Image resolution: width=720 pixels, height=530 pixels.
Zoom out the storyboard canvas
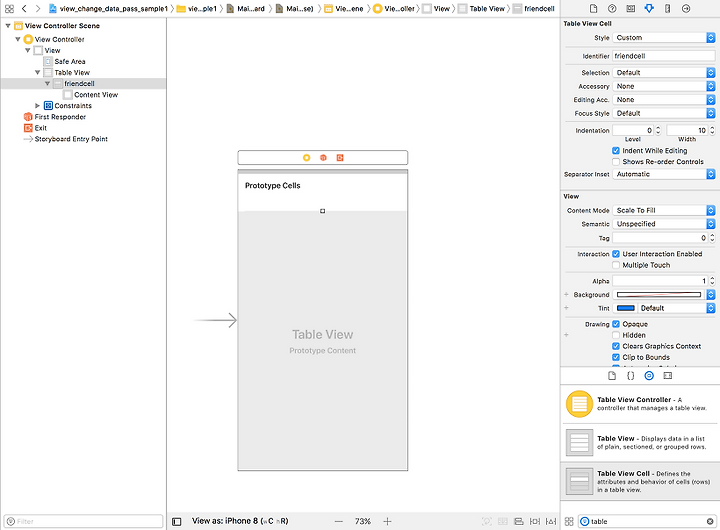click(x=339, y=521)
